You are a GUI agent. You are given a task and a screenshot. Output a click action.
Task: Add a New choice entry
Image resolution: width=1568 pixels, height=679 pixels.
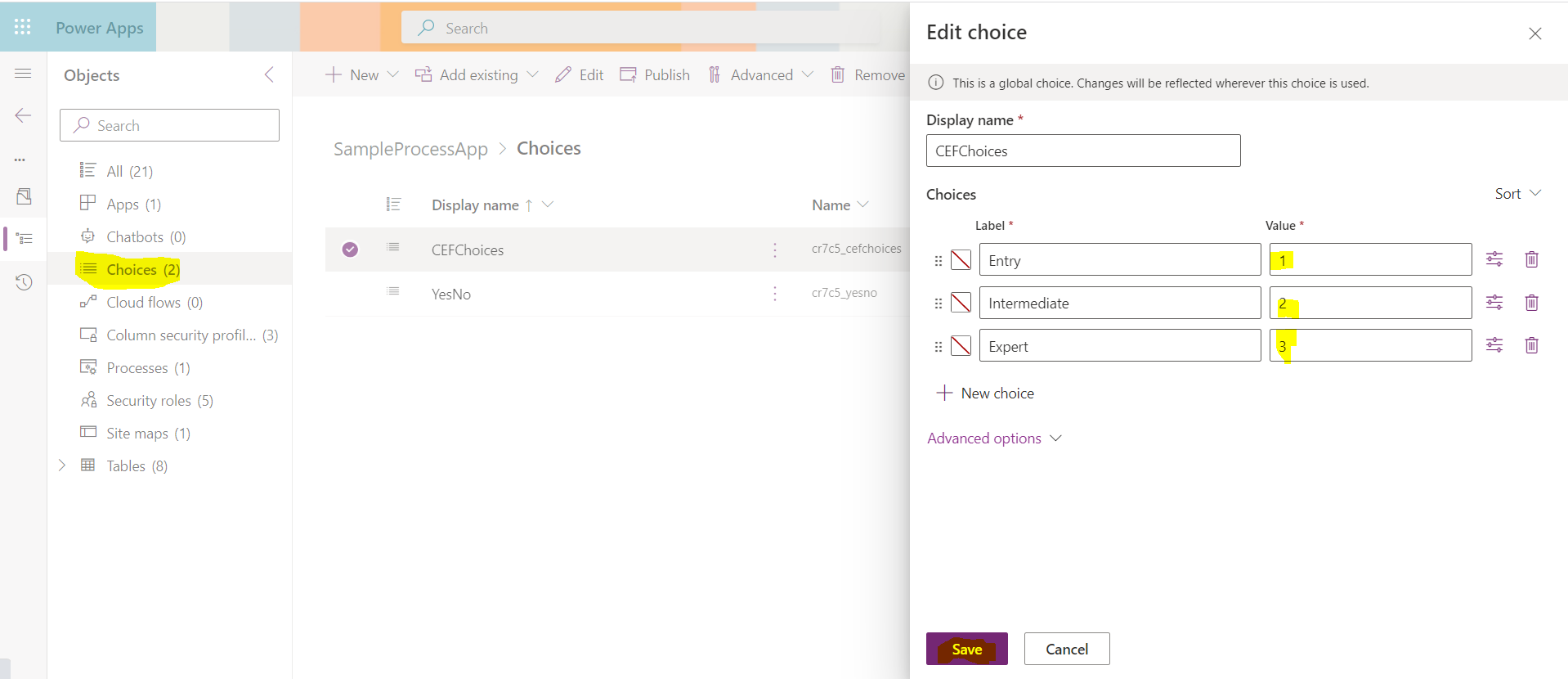pos(985,393)
